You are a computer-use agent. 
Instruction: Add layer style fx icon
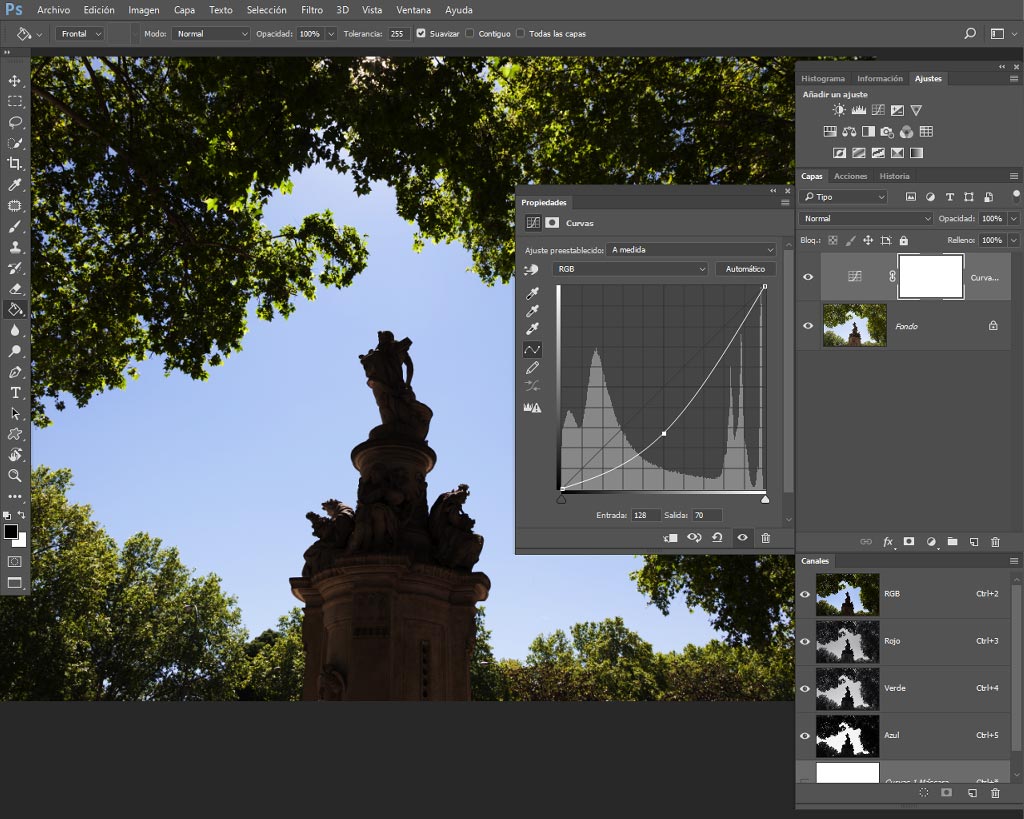888,542
